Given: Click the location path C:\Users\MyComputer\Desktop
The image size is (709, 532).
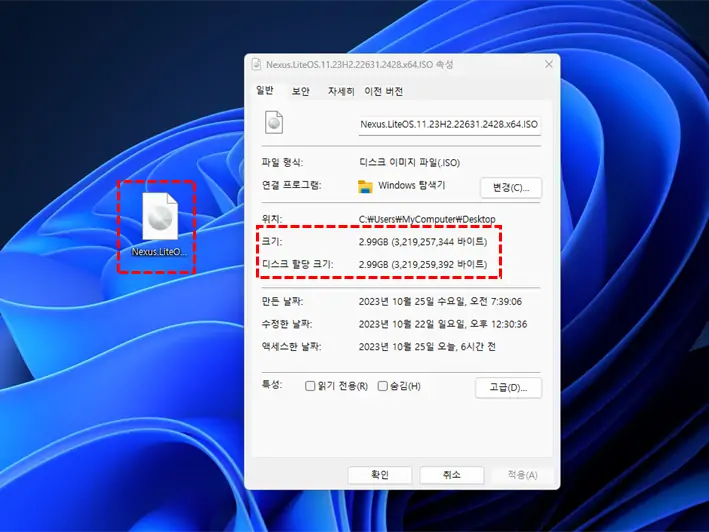Looking at the screenshot, I should click(427, 219).
